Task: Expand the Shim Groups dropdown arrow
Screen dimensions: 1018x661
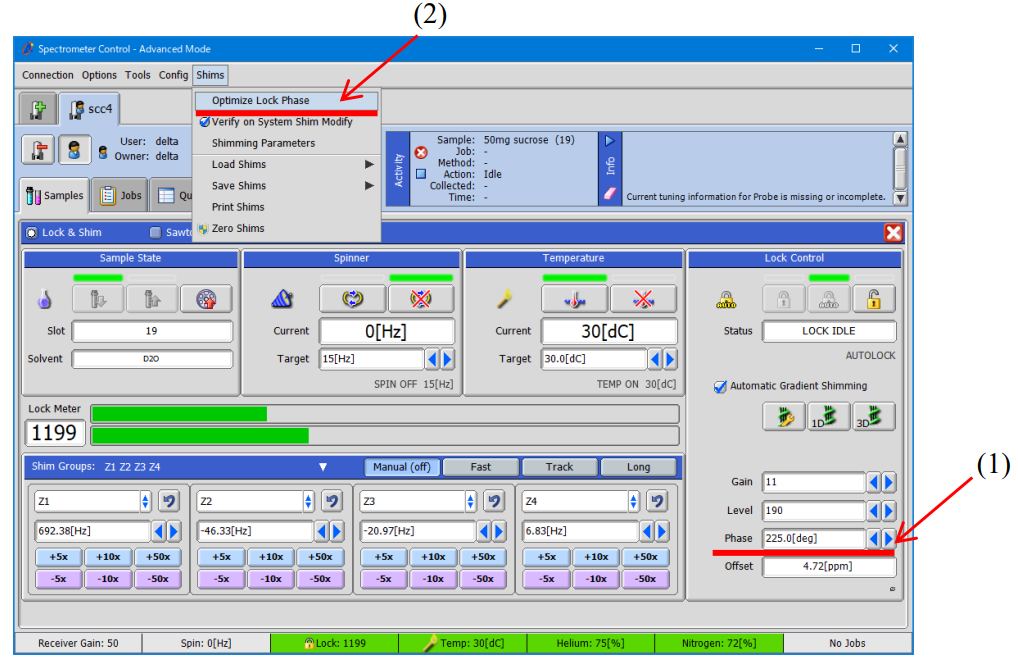Action: 323,467
